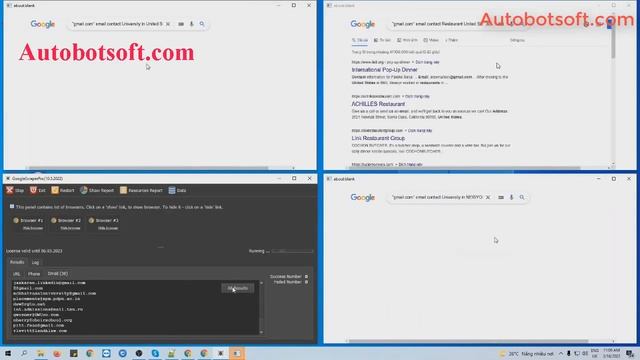This screenshot has width=640, height=360.
Task: Open File Explorer from the taskbar
Action: tap(40, 353)
